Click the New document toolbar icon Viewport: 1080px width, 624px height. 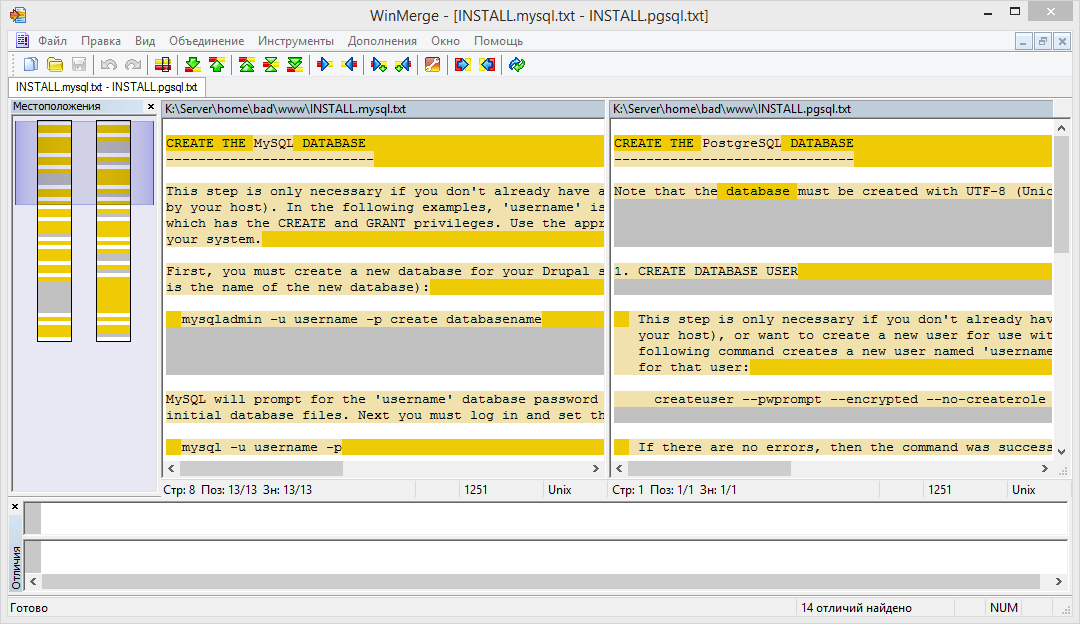pos(30,65)
